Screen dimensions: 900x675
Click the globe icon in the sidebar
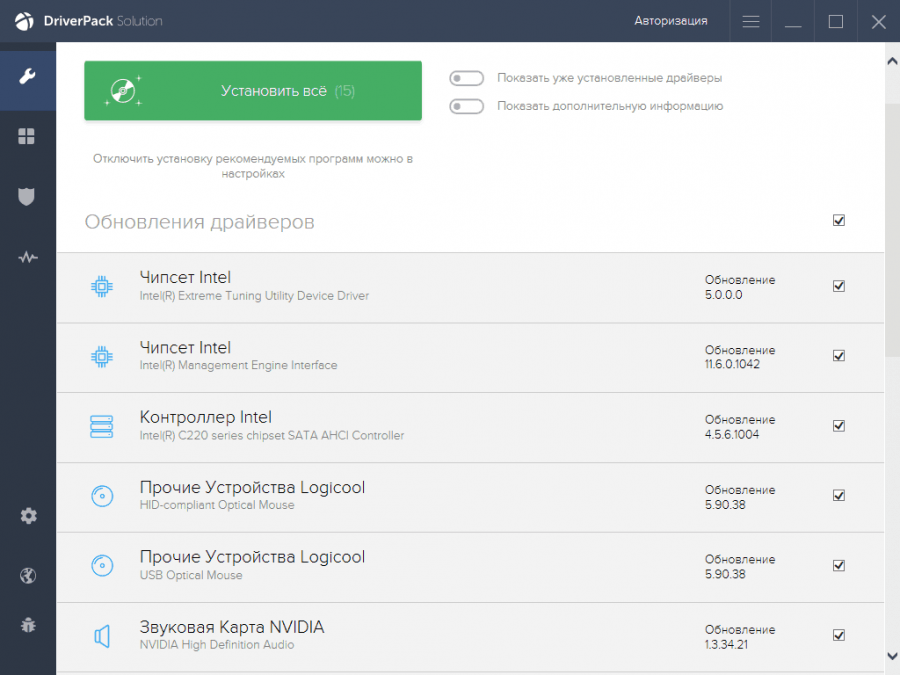28,575
